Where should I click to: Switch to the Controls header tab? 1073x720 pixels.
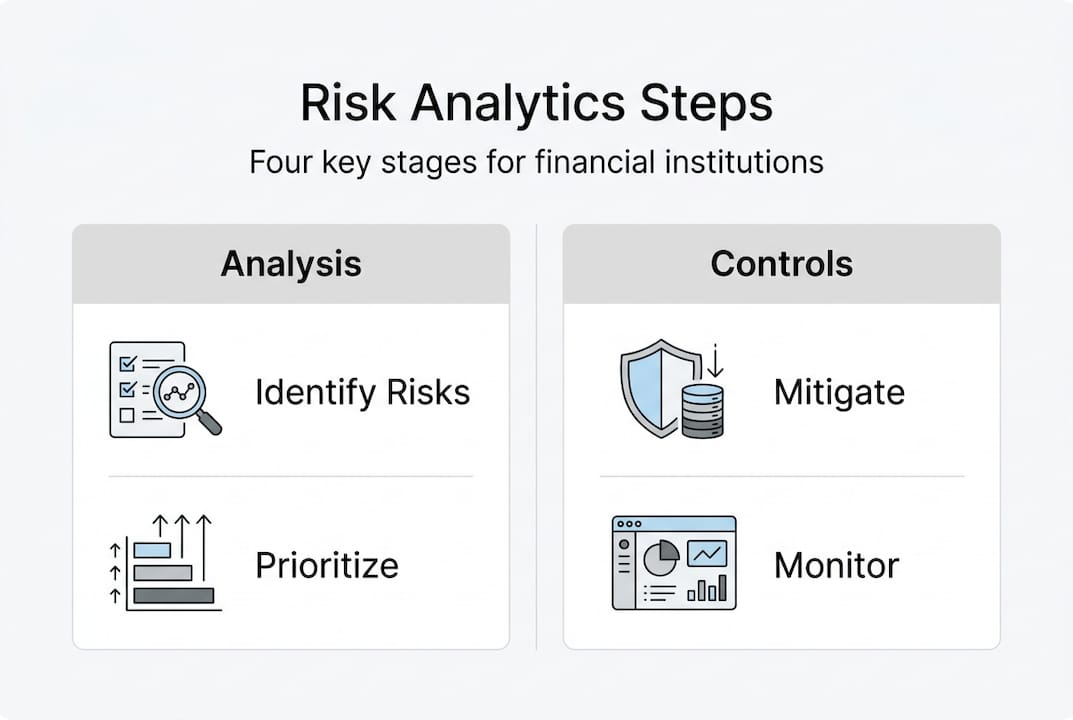point(781,264)
